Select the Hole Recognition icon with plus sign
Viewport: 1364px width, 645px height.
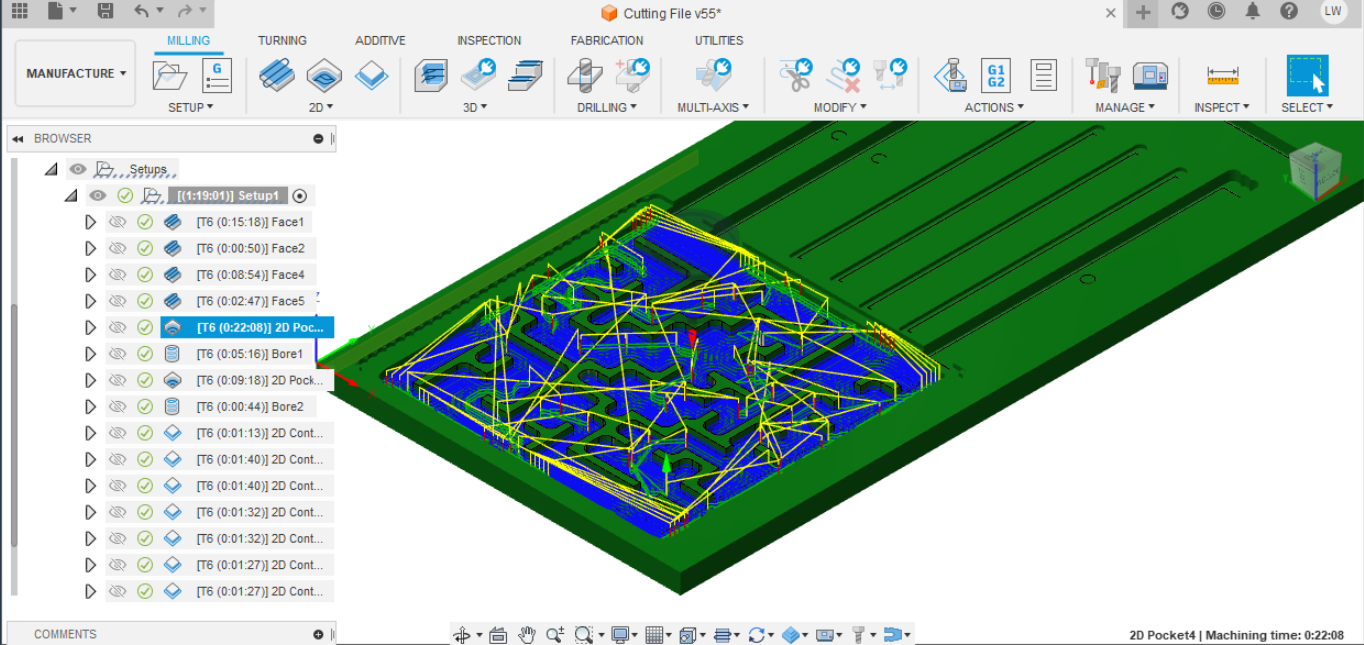[x=633, y=75]
